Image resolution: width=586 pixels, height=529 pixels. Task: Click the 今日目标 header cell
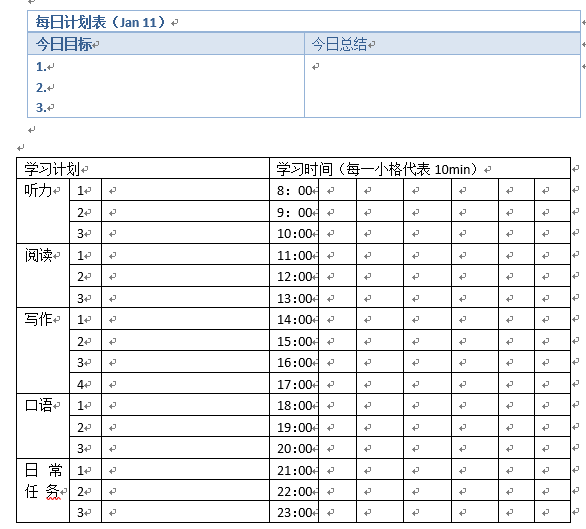166,44
